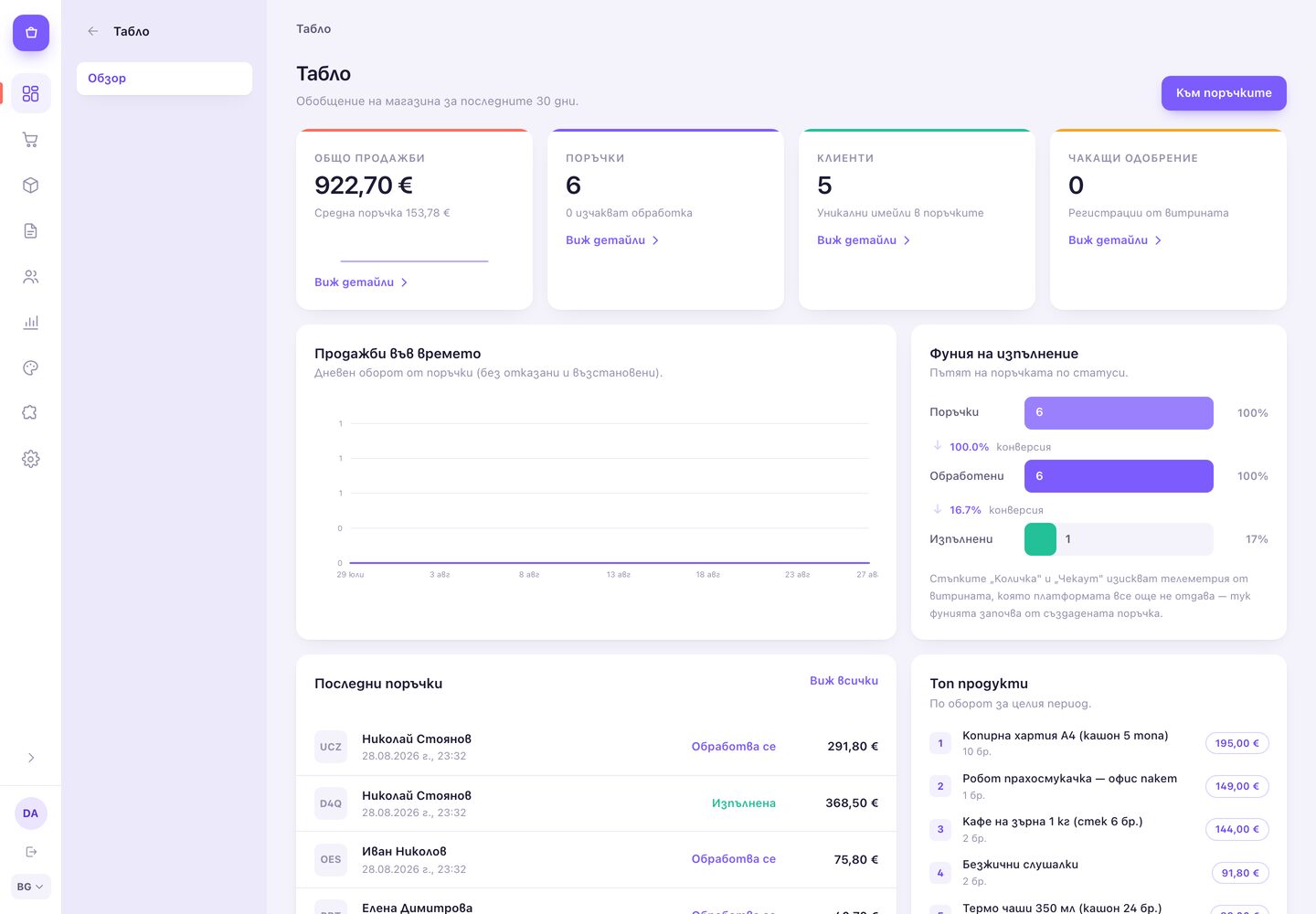Open the D4Q order row by Николай Стоянов
The image size is (1316, 914).
(x=596, y=803)
